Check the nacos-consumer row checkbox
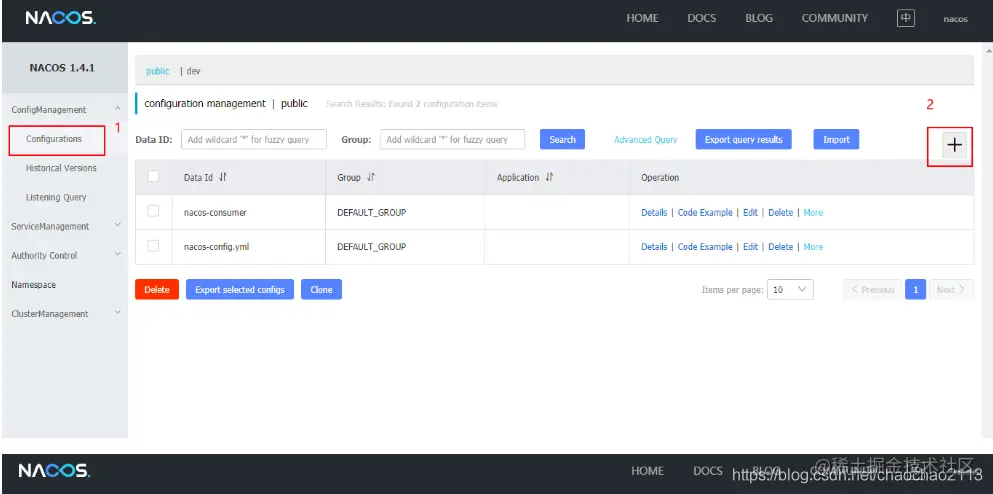The height and width of the screenshot is (494, 993). (x=153, y=212)
